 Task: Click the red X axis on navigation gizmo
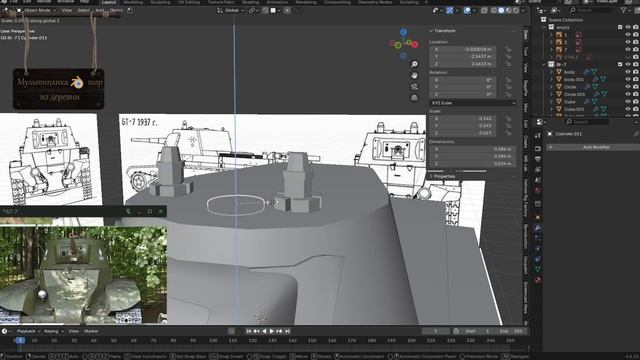(x=415, y=44)
